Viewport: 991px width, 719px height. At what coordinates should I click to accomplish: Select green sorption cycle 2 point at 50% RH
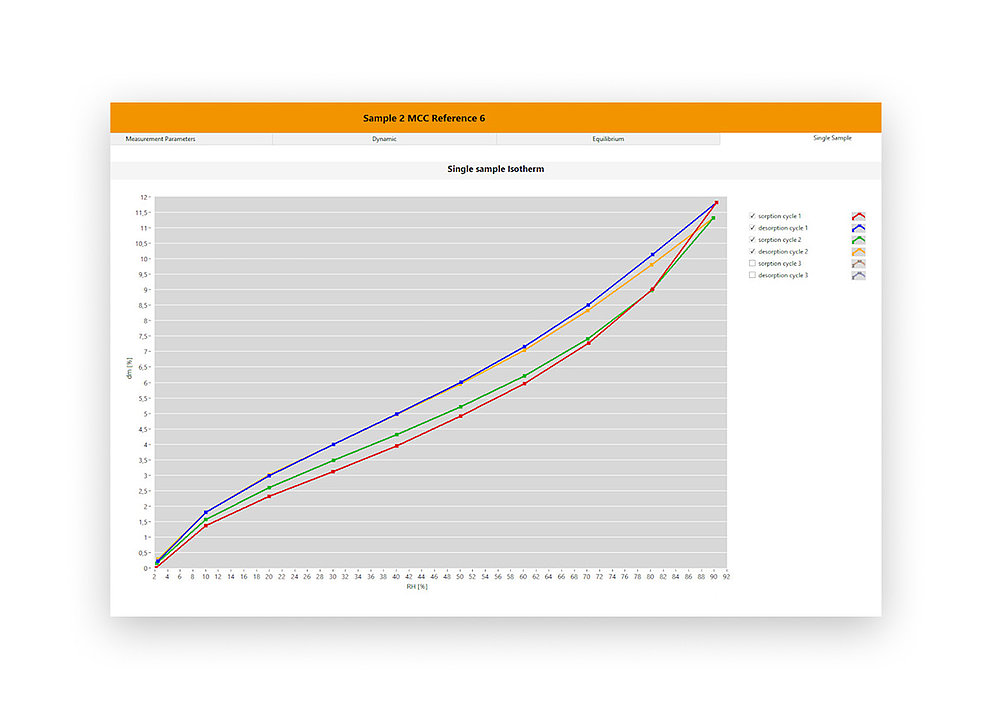460,407
